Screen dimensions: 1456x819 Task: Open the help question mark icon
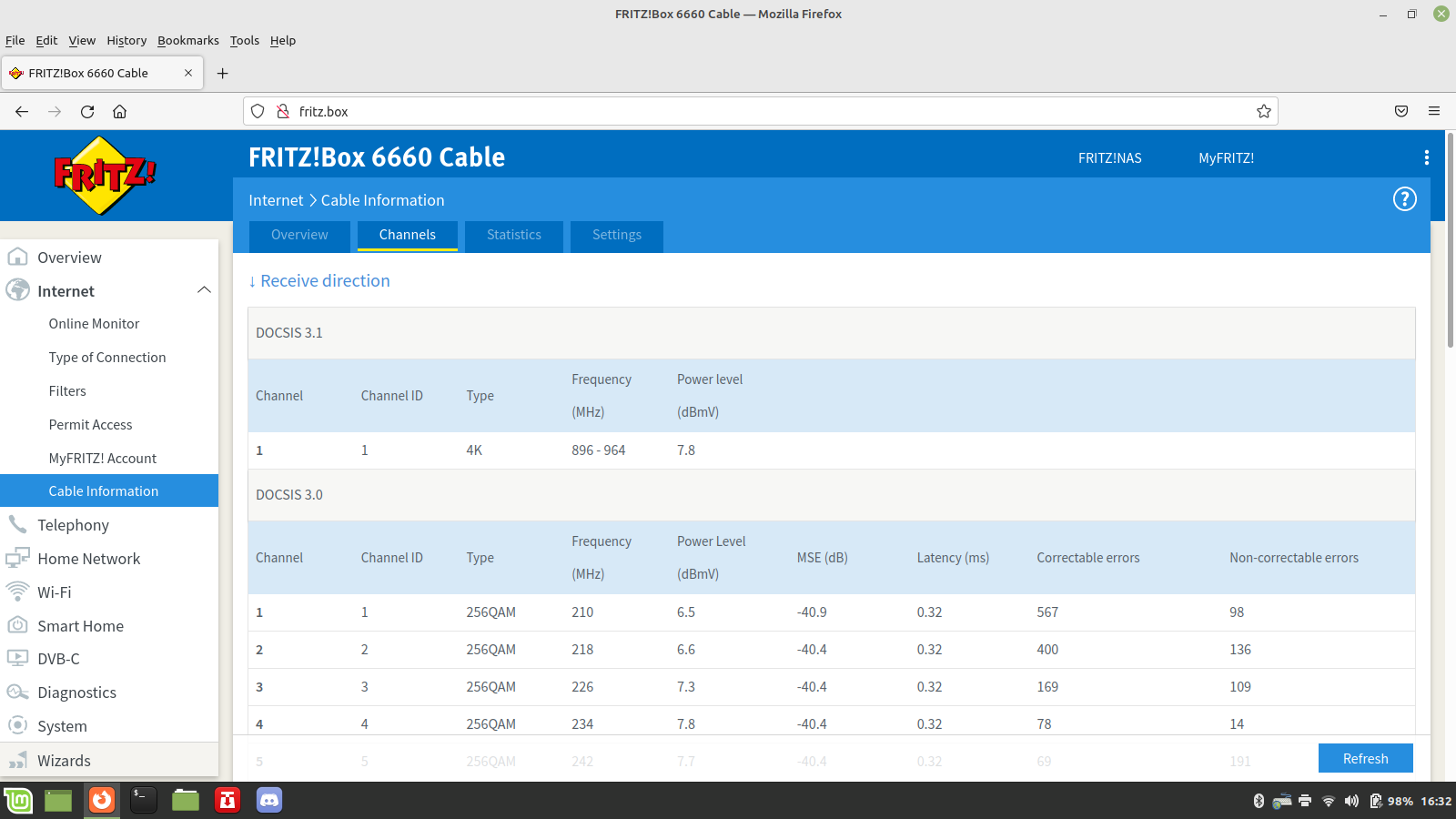[x=1404, y=199]
